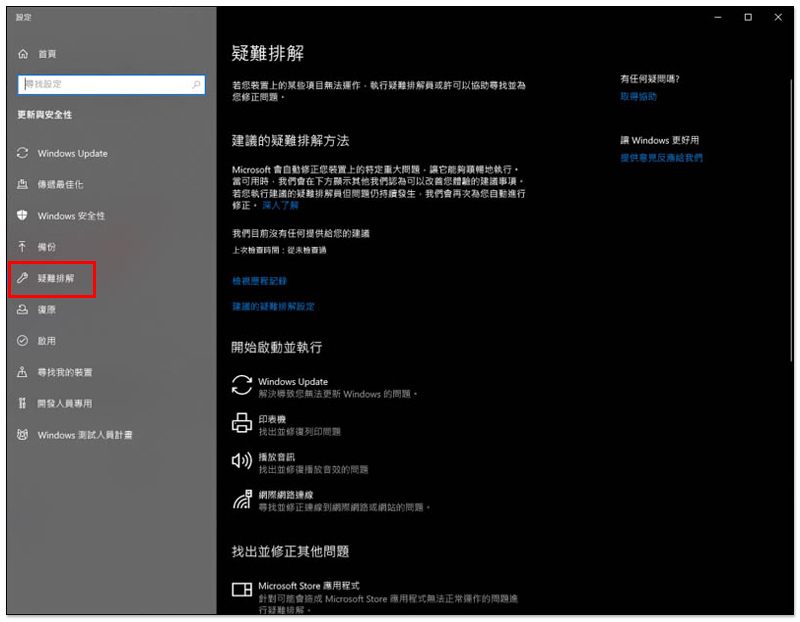Click the Home (首頁) house icon
The width and height of the screenshot is (800, 622).
click(x=23, y=54)
